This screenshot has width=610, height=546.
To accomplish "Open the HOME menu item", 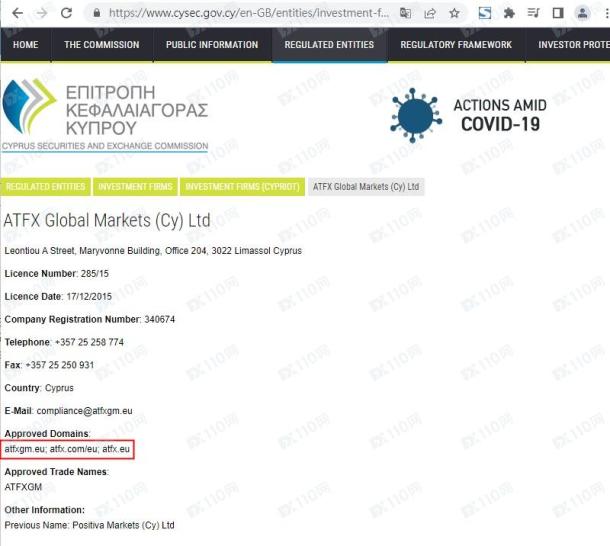I will click(x=26, y=45).
